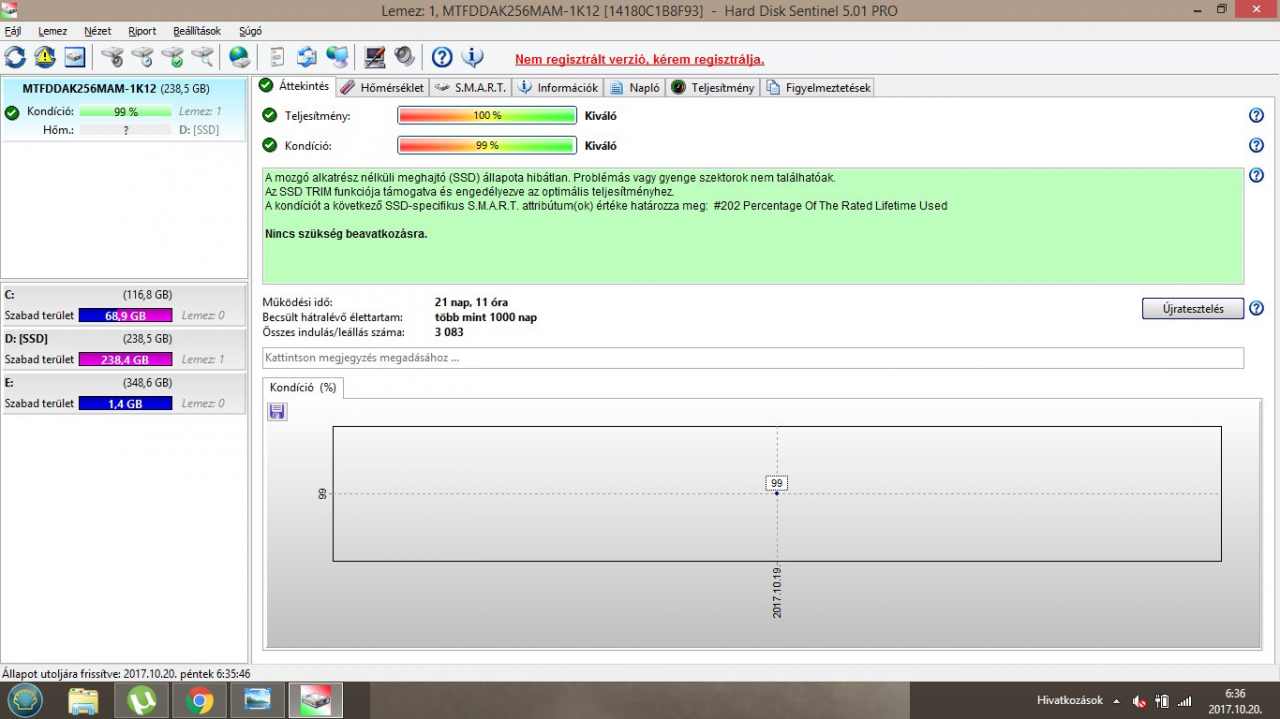Click the Teljesítmény 100 % gradient bar
The width and height of the screenshot is (1280, 719).
[487, 116]
